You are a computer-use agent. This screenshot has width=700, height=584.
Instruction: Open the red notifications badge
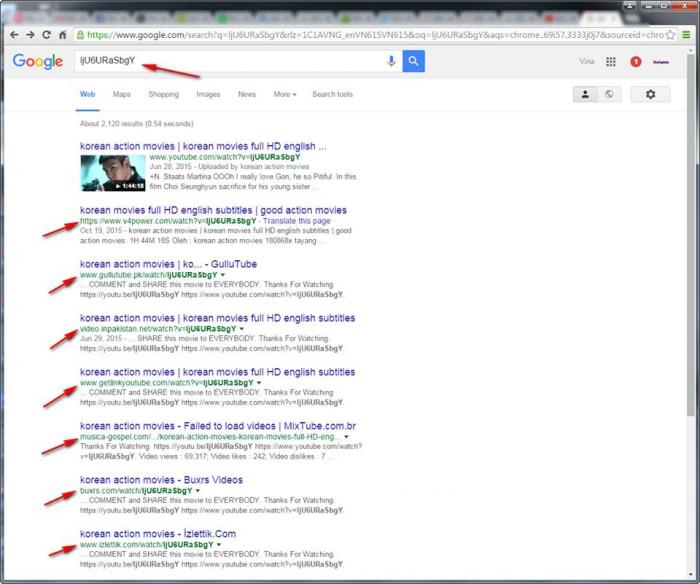pyautogui.click(x=636, y=62)
